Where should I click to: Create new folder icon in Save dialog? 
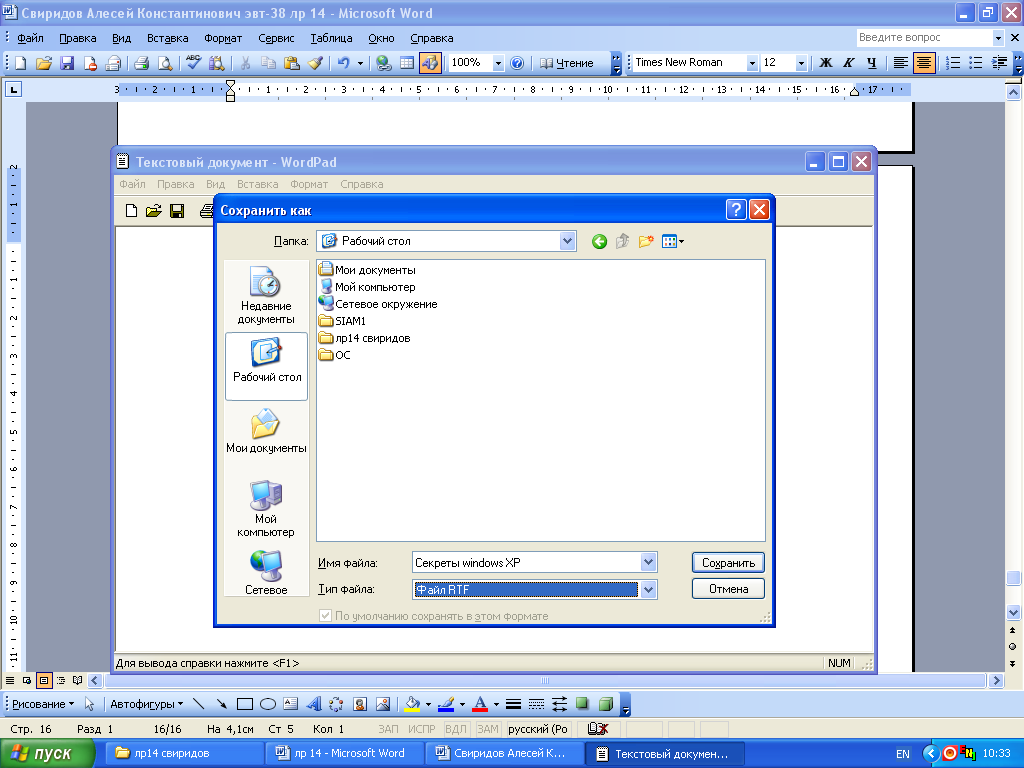click(x=646, y=242)
